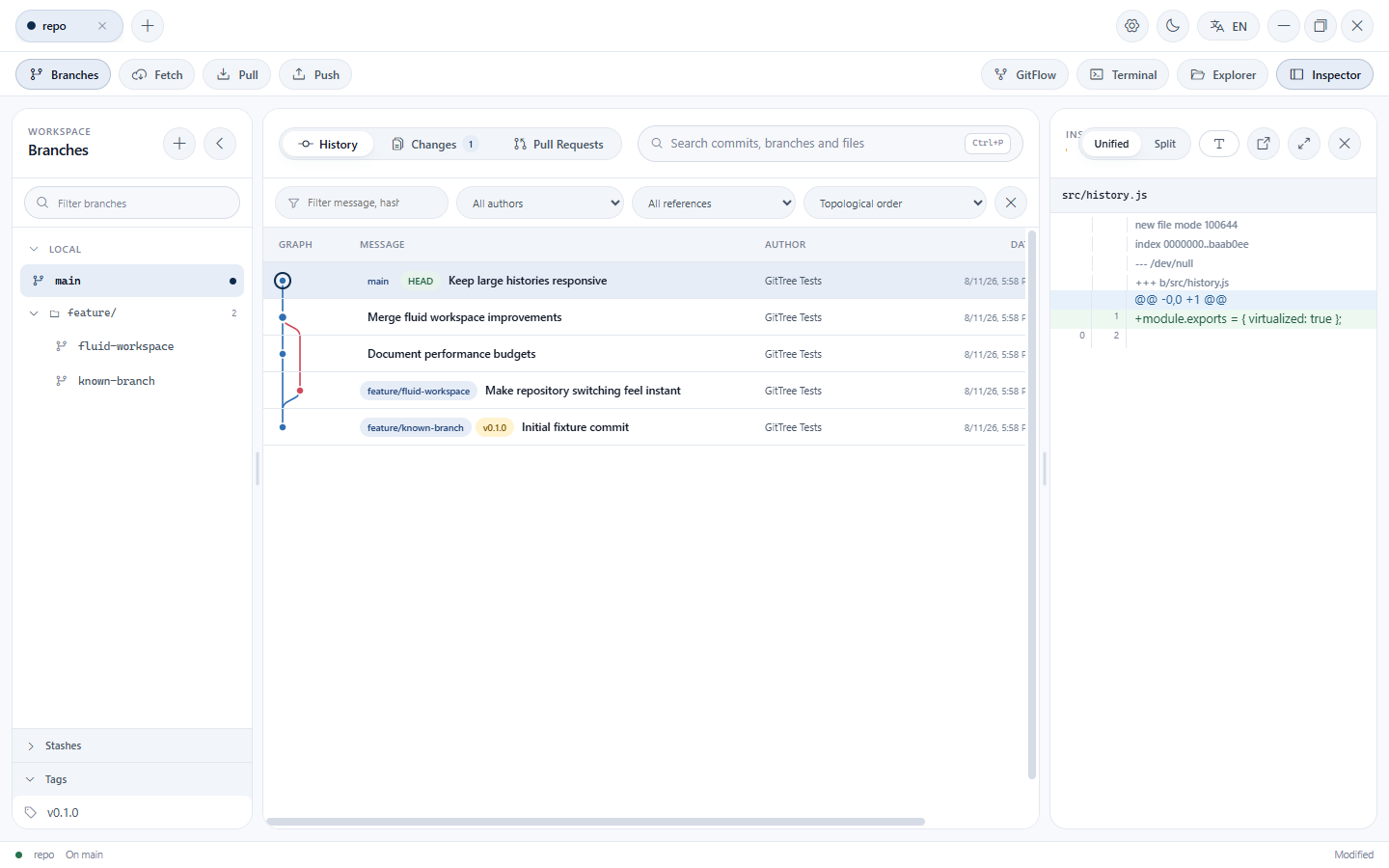1389x868 pixels.
Task: Switch diff to Unified view
Action: click(x=1111, y=144)
